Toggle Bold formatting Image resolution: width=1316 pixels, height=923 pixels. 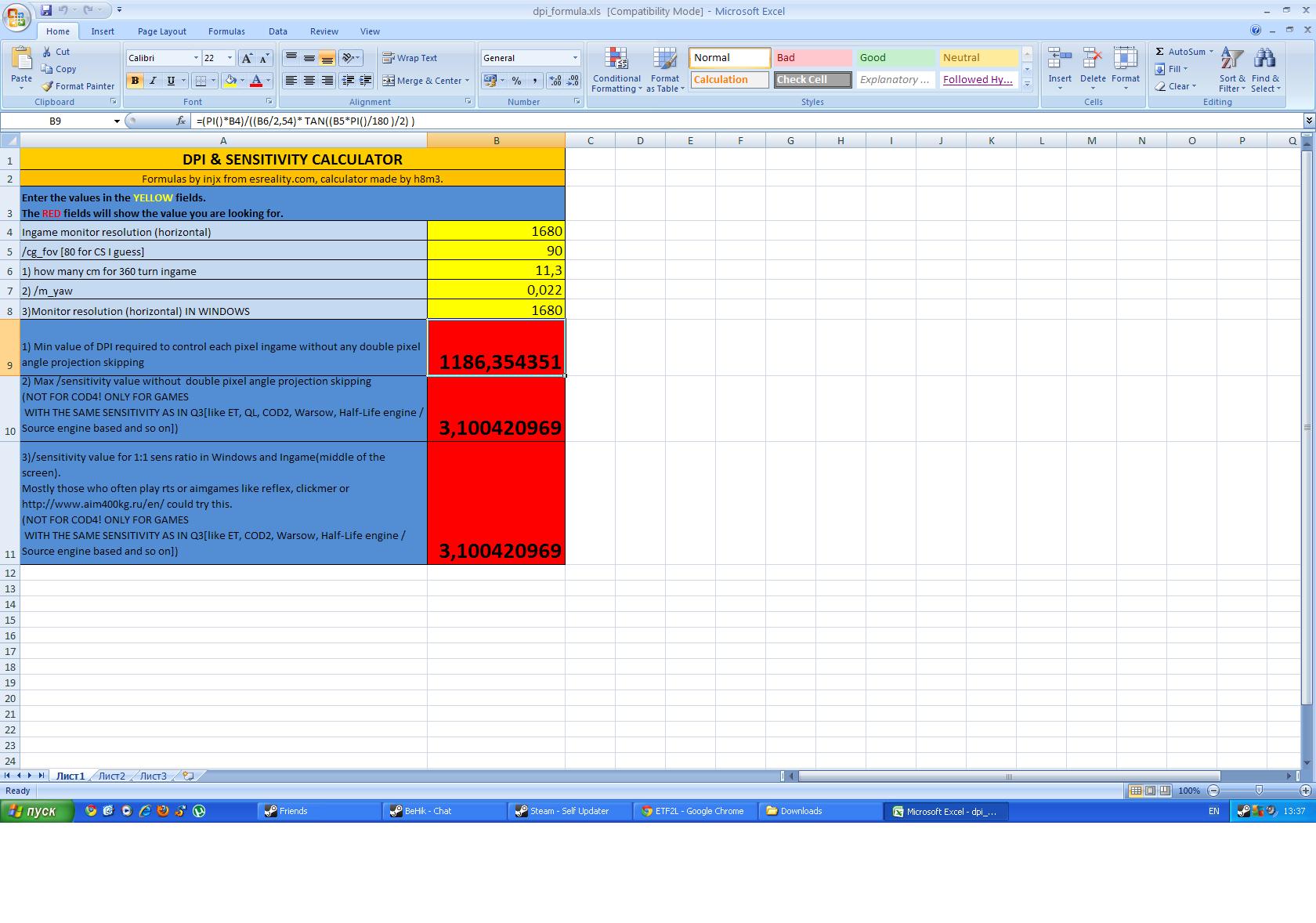tap(135, 81)
